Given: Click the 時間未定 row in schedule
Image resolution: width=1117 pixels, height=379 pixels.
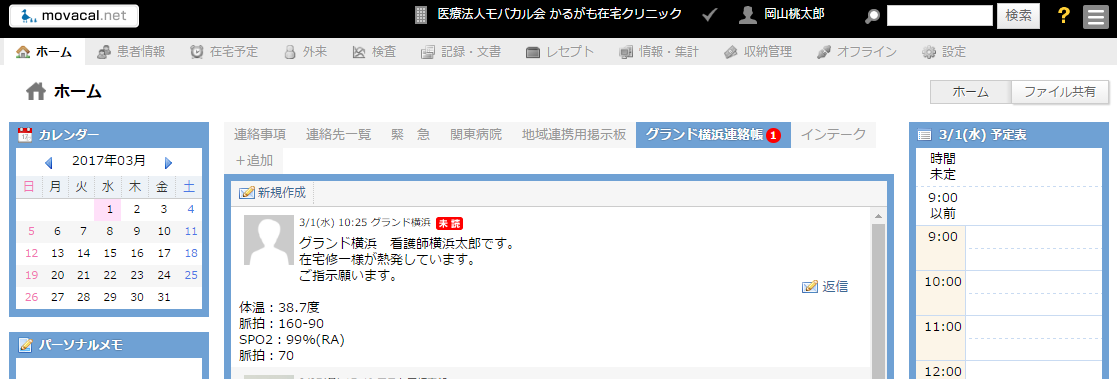Looking at the screenshot, I should (1009, 166).
